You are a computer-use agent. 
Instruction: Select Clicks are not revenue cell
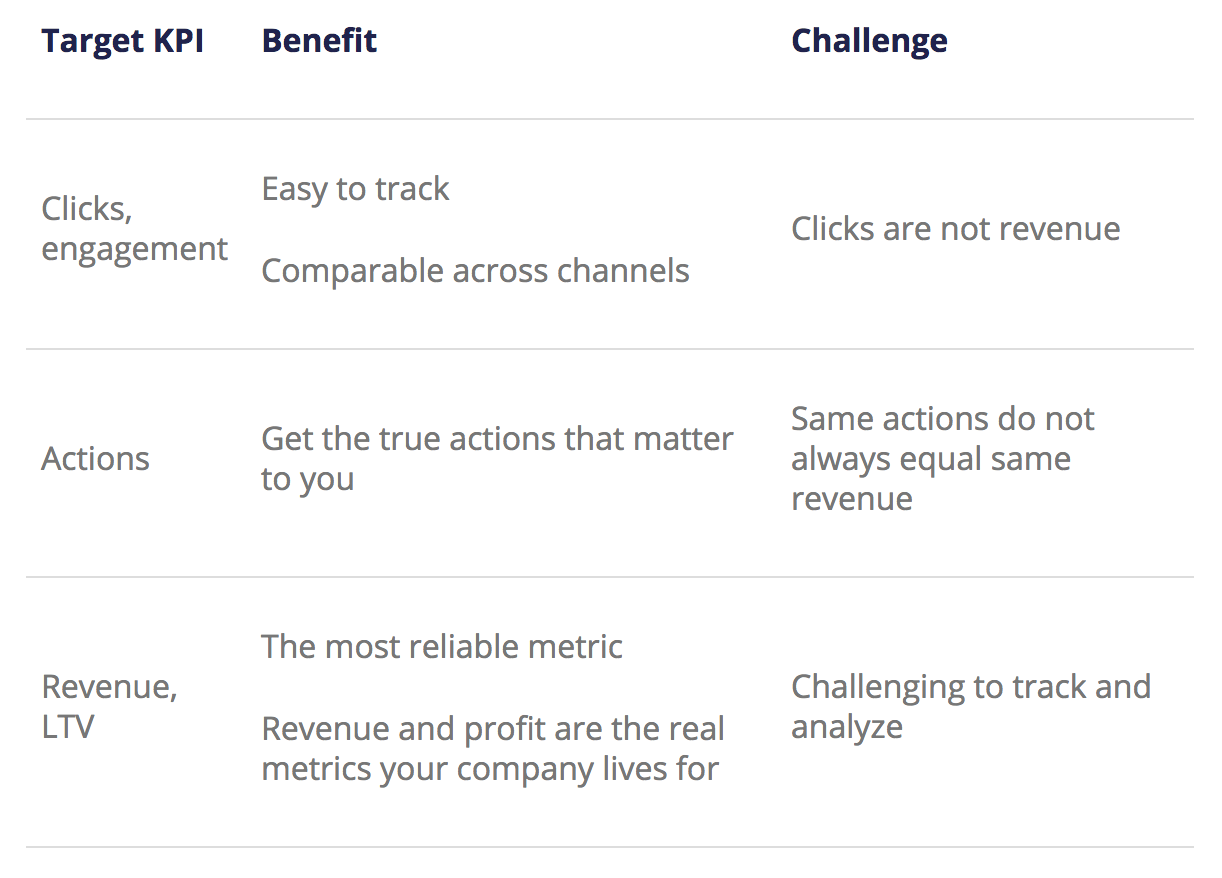[x=955, y=229]
